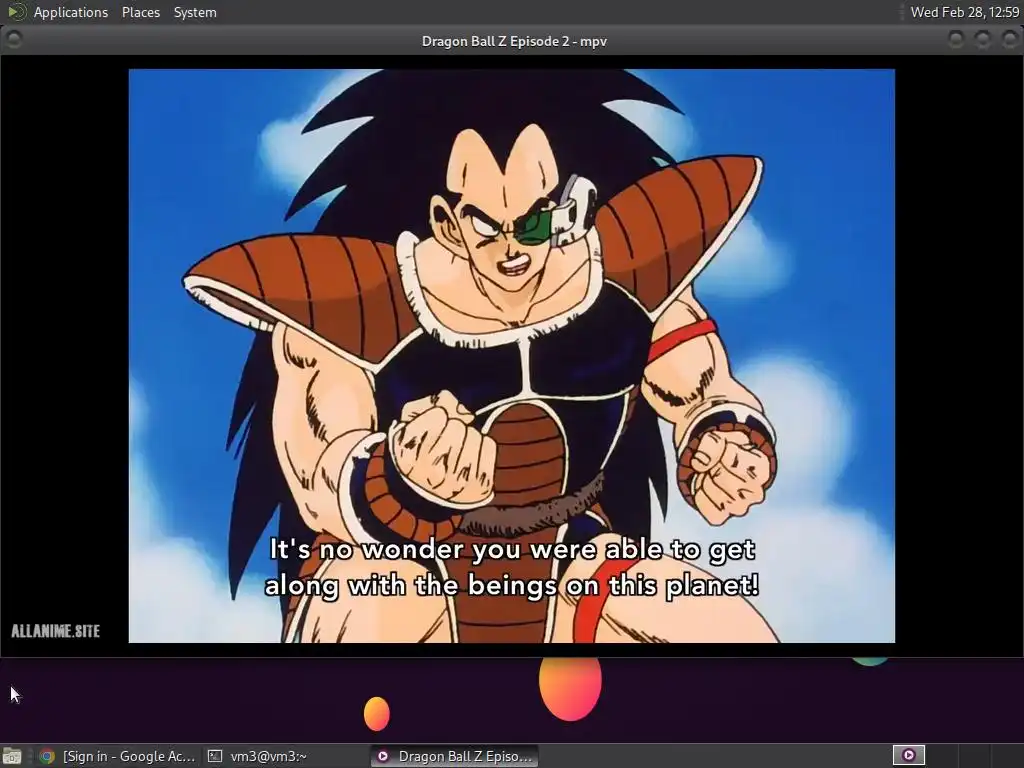Open the Places menu
1024x768 pixels.
140,12
